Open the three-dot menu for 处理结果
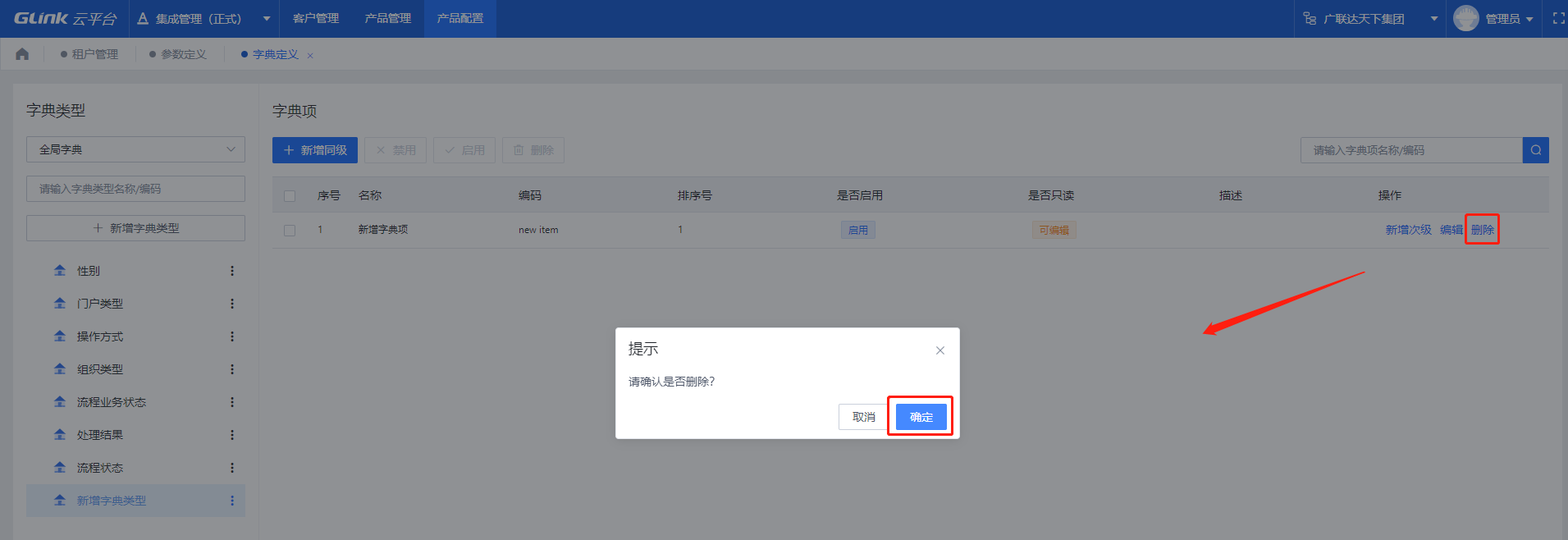 232,435
